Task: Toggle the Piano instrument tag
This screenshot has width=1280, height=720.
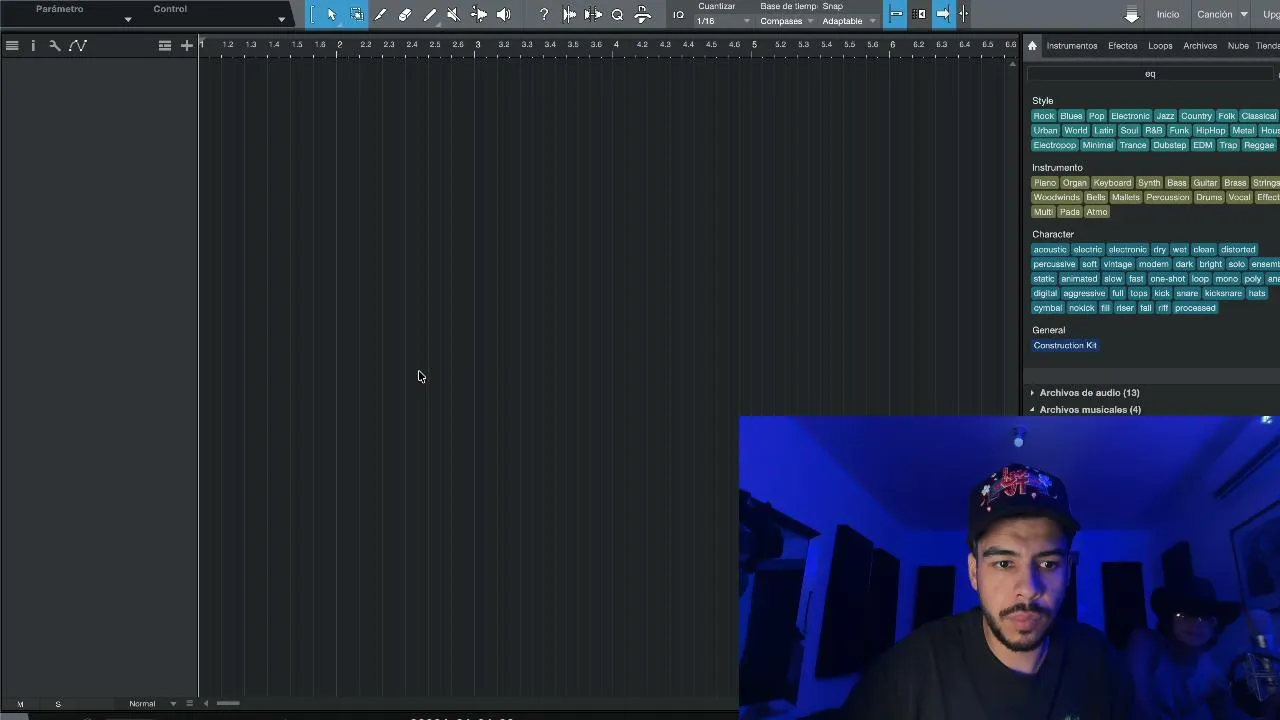Action: 1045,183
